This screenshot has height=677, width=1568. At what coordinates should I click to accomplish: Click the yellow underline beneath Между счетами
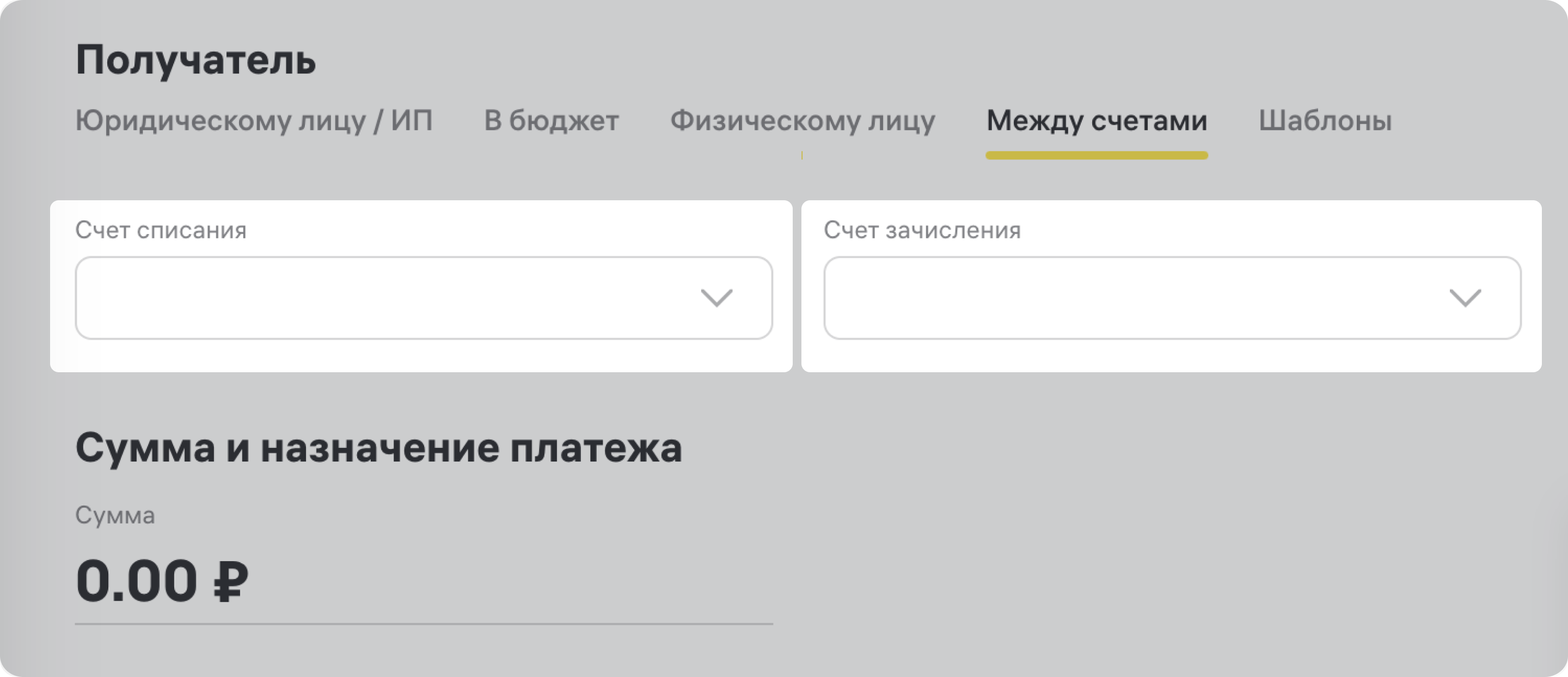1097,156
